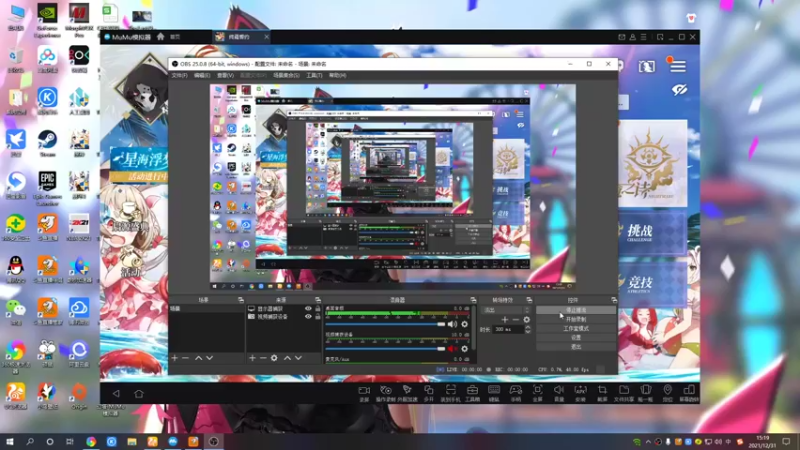The height and width of the screenshot is (450, 800).
Task: Move scene down in Scenes panel
Action: 209,358
